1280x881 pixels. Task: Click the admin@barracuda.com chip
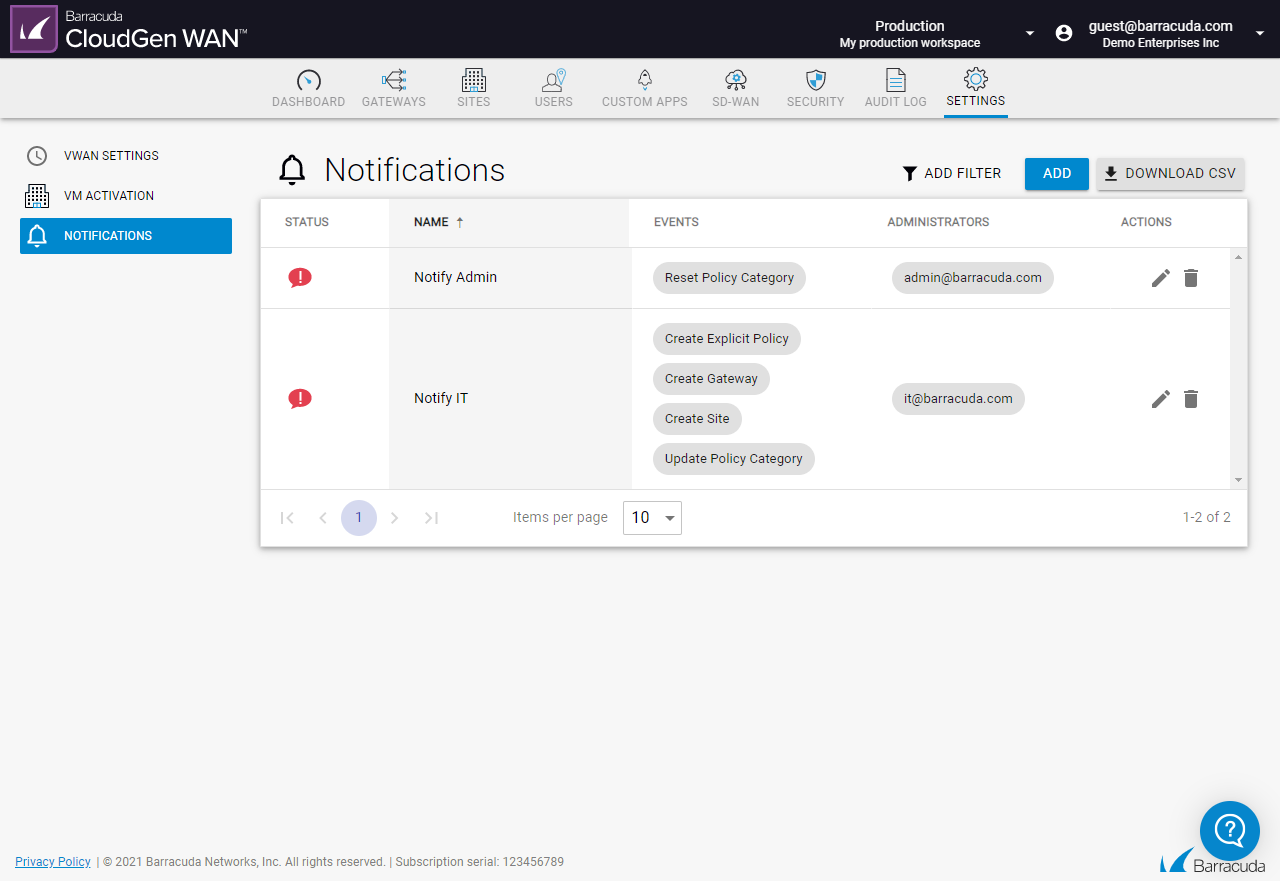[x=973, y=278]
